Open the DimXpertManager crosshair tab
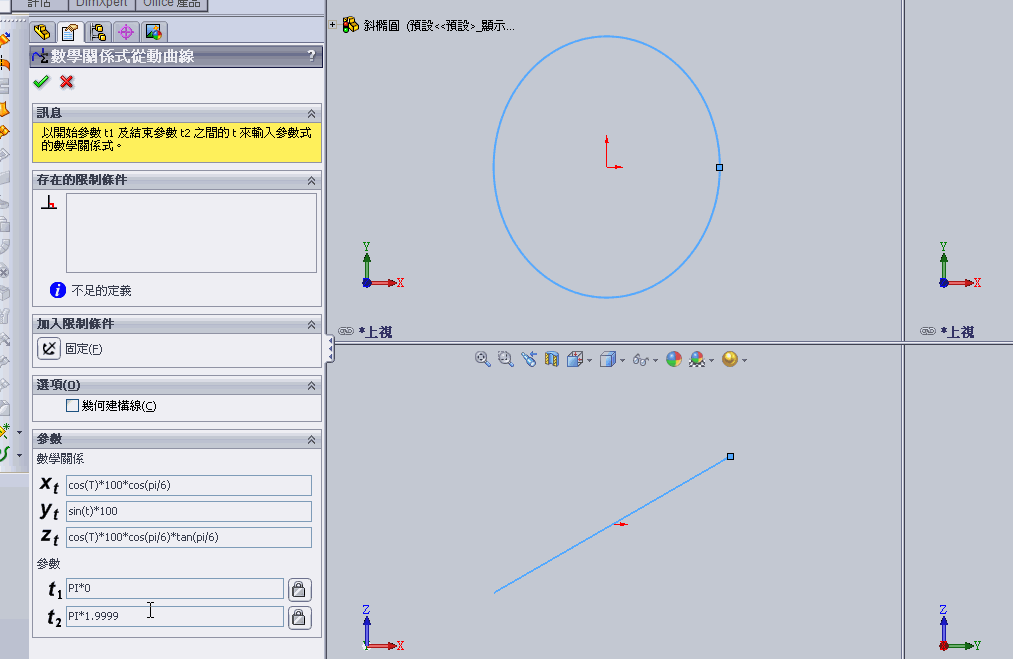 (x=126, y=32)
